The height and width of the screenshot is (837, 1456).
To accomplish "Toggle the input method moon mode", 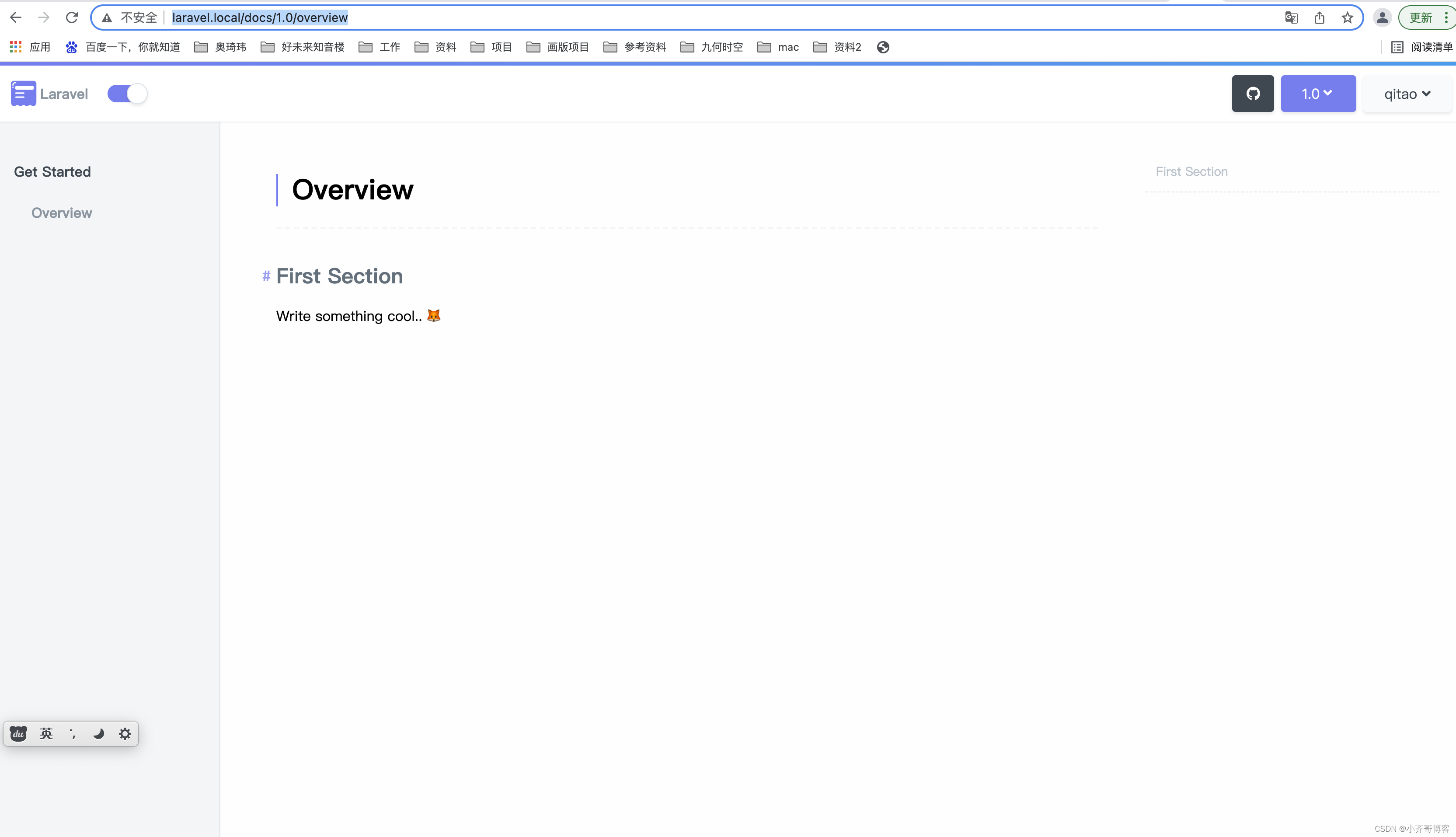I will [x=98, y=733].
